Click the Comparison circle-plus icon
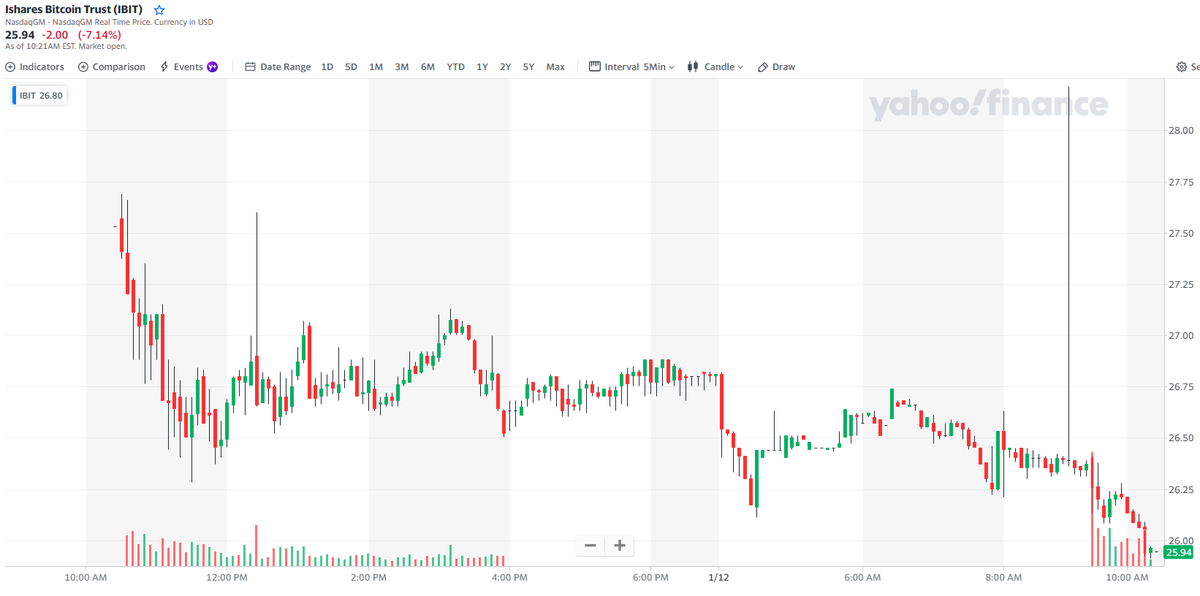Screen dimensions: 1200x596 [x=83, y=67]
